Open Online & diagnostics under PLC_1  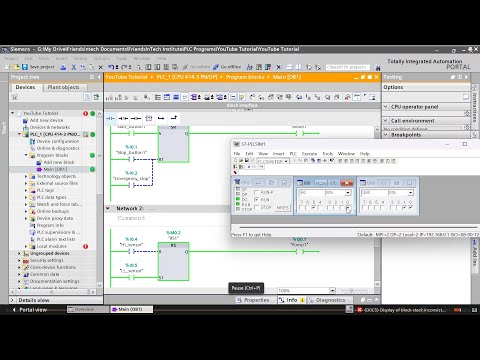[x=58, y=148]
